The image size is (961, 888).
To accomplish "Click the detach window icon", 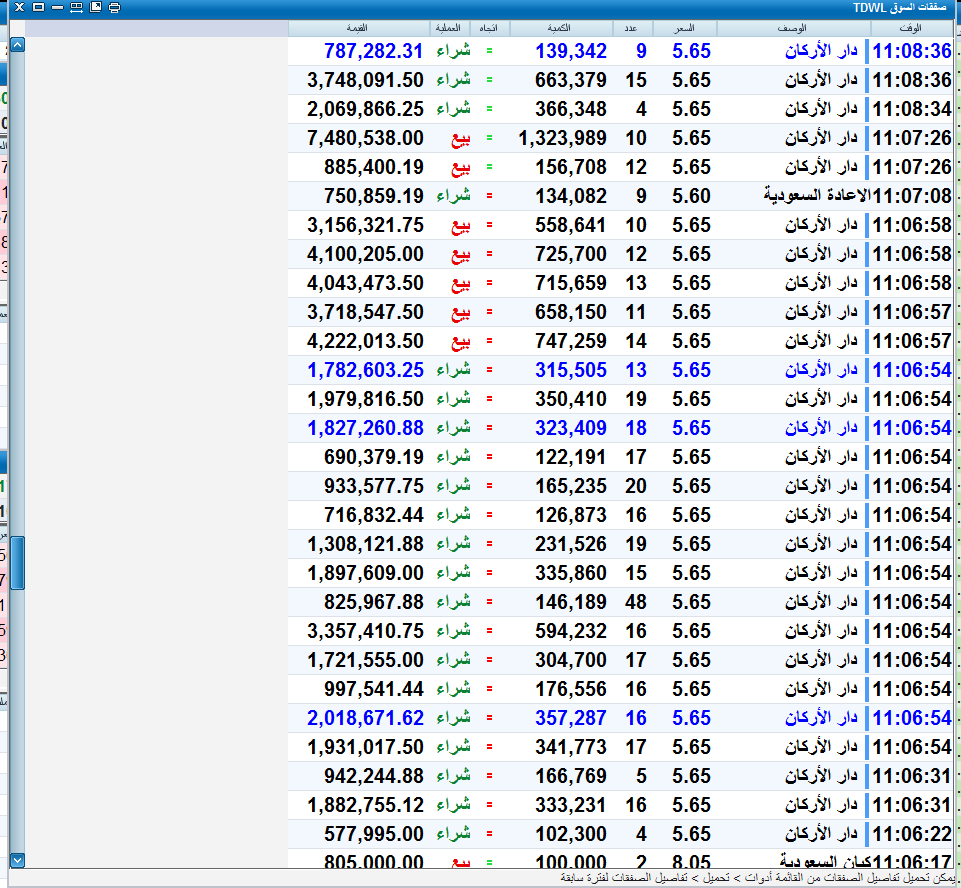I will [x=95, y=7].
